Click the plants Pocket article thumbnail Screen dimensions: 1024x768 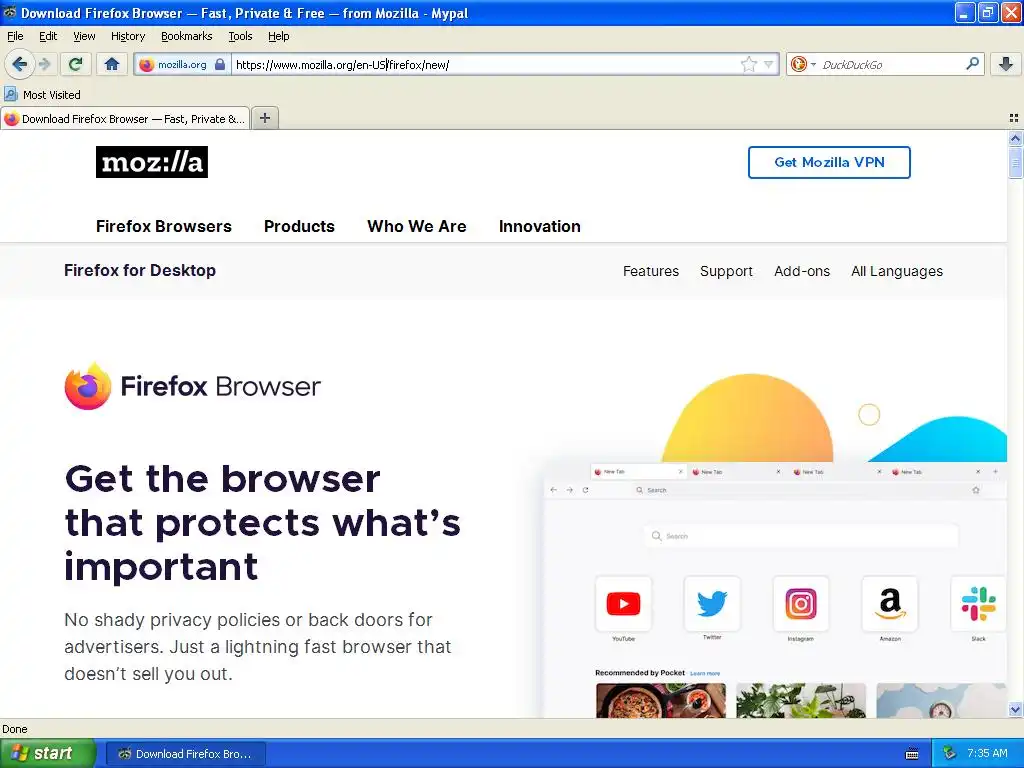pyautogui.click(x=801, y=701)
